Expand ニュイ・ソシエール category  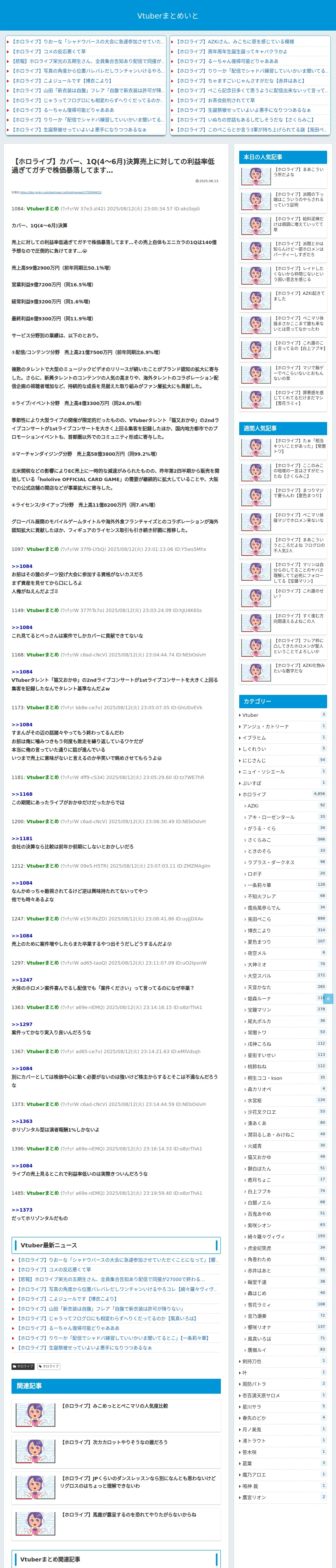click(x=283, y=772)
